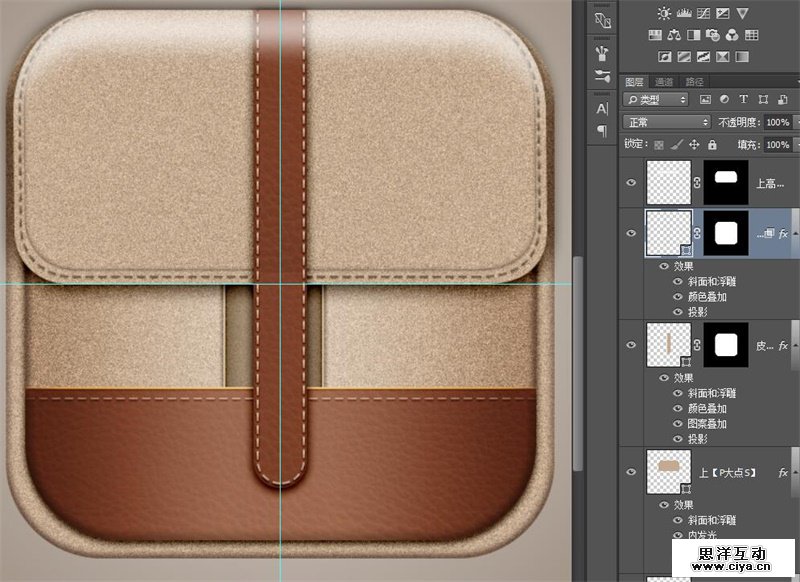
Task: Open the blend mode dropdown showing 正常
Action: [666, 122]
